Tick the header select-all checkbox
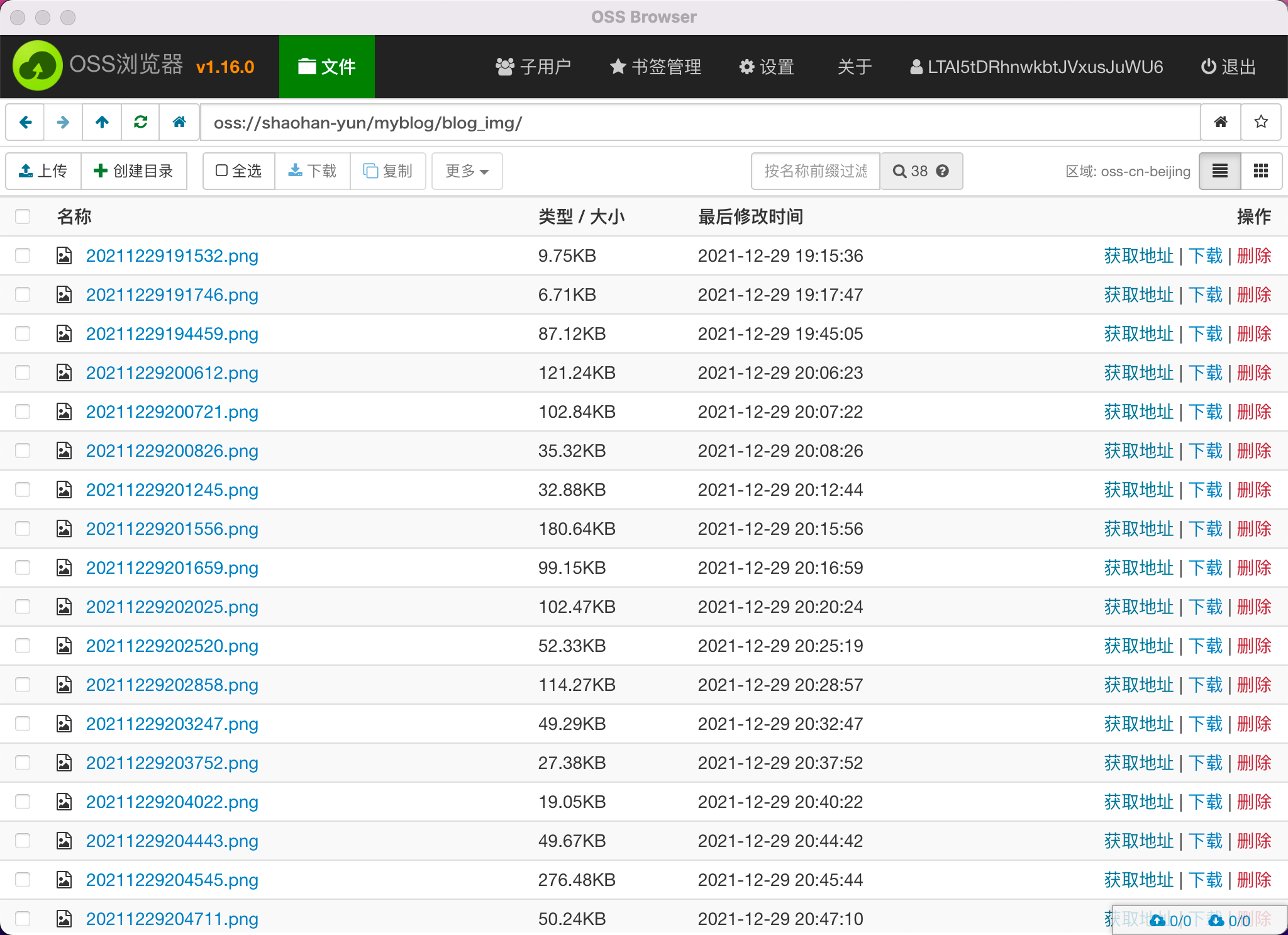 23,216
